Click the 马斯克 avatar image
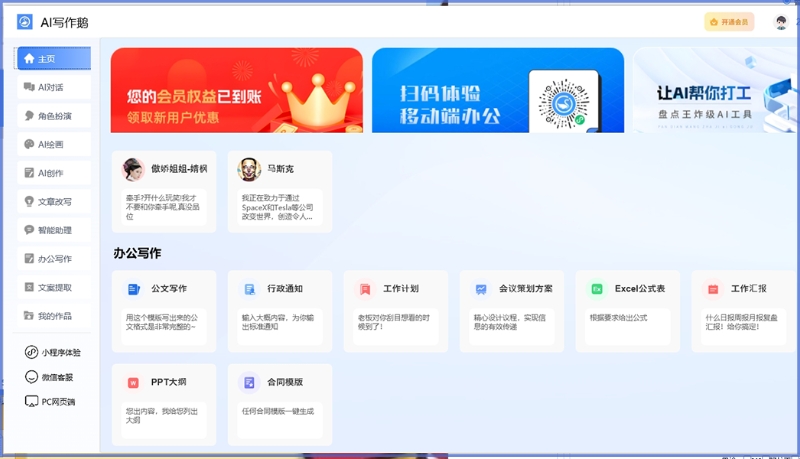The width and height of the screenshot is (800, 459). tap(249, 169)
